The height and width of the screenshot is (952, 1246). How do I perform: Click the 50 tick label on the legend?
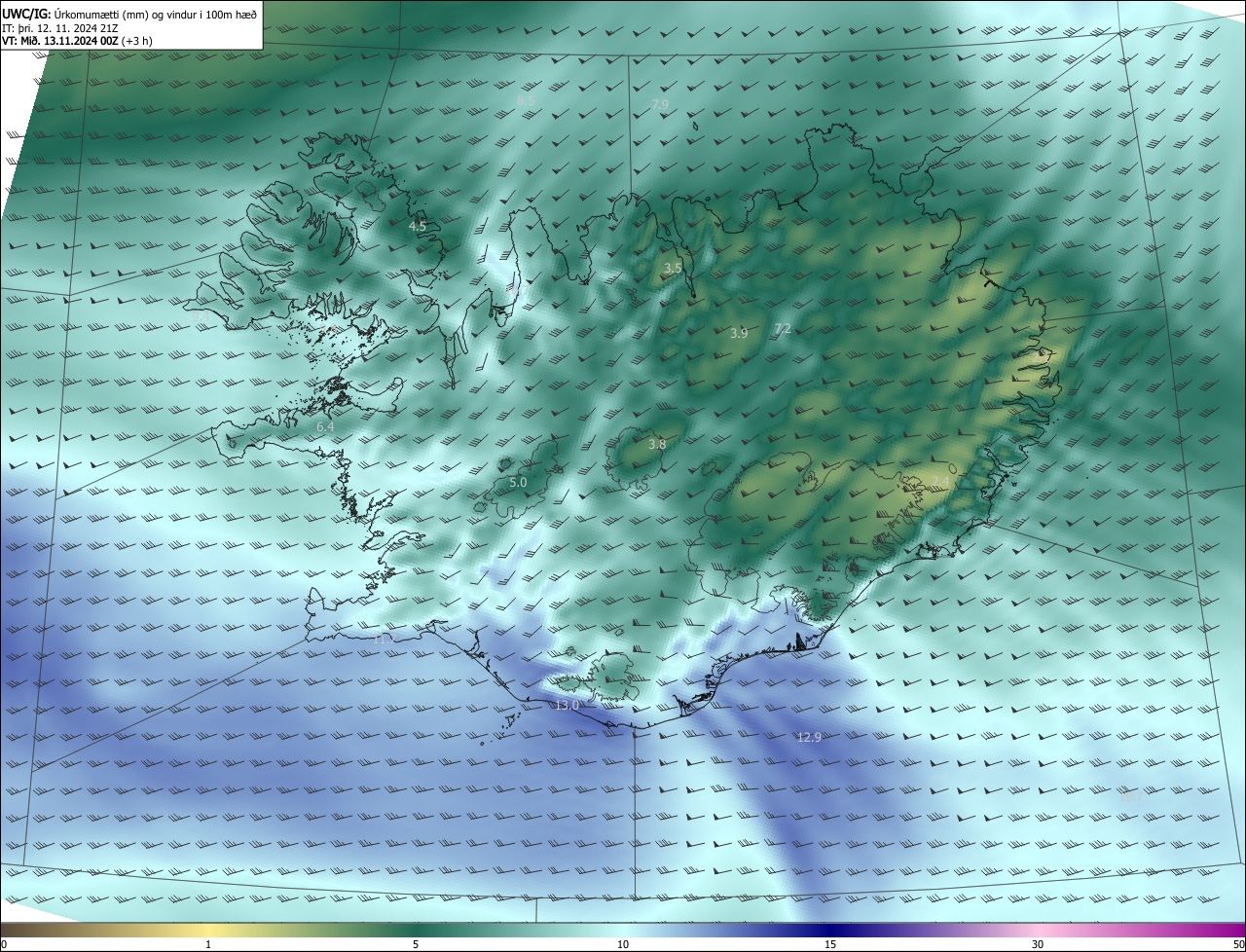1238,944
